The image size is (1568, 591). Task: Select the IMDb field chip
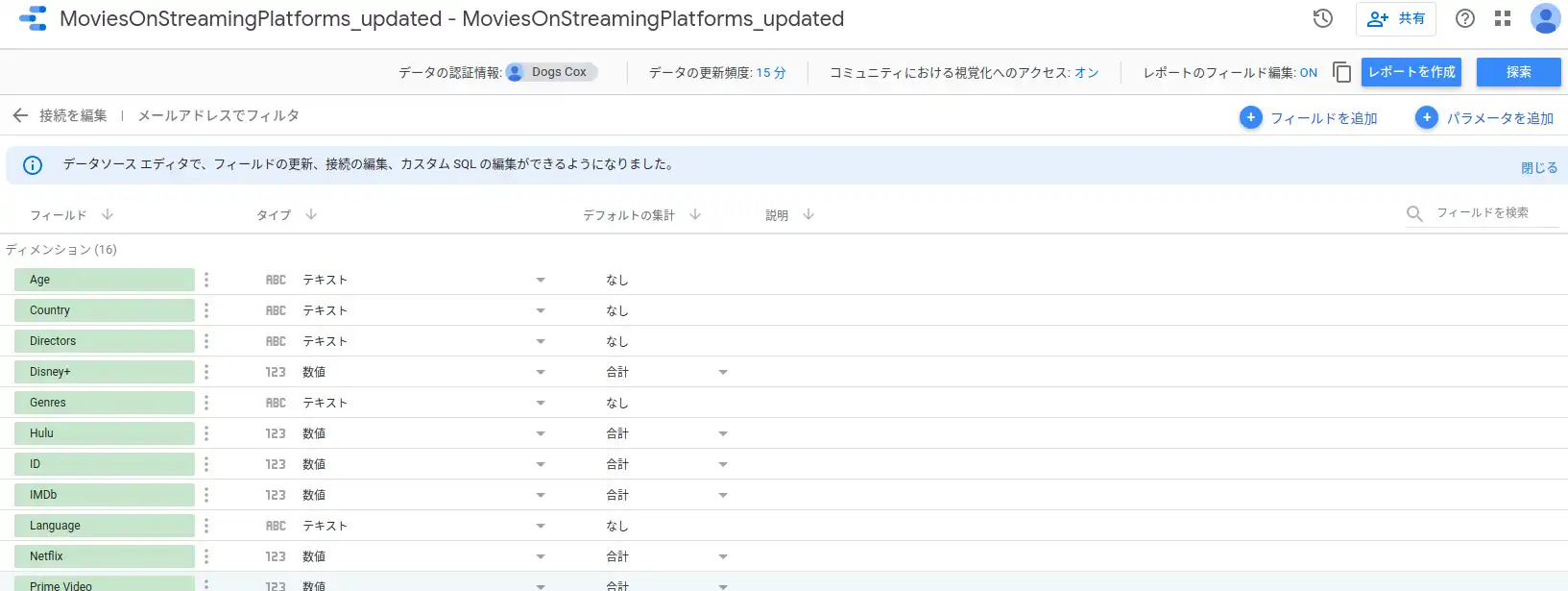105,495
